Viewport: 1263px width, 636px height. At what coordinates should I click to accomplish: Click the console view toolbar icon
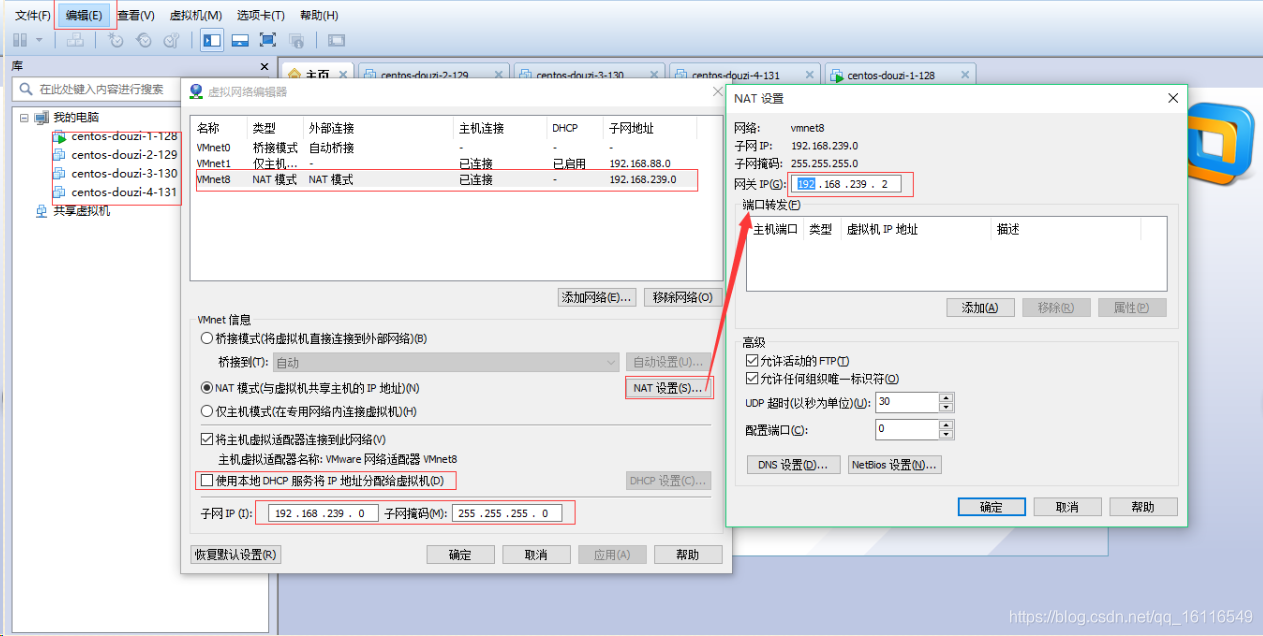tap(336, 40)
